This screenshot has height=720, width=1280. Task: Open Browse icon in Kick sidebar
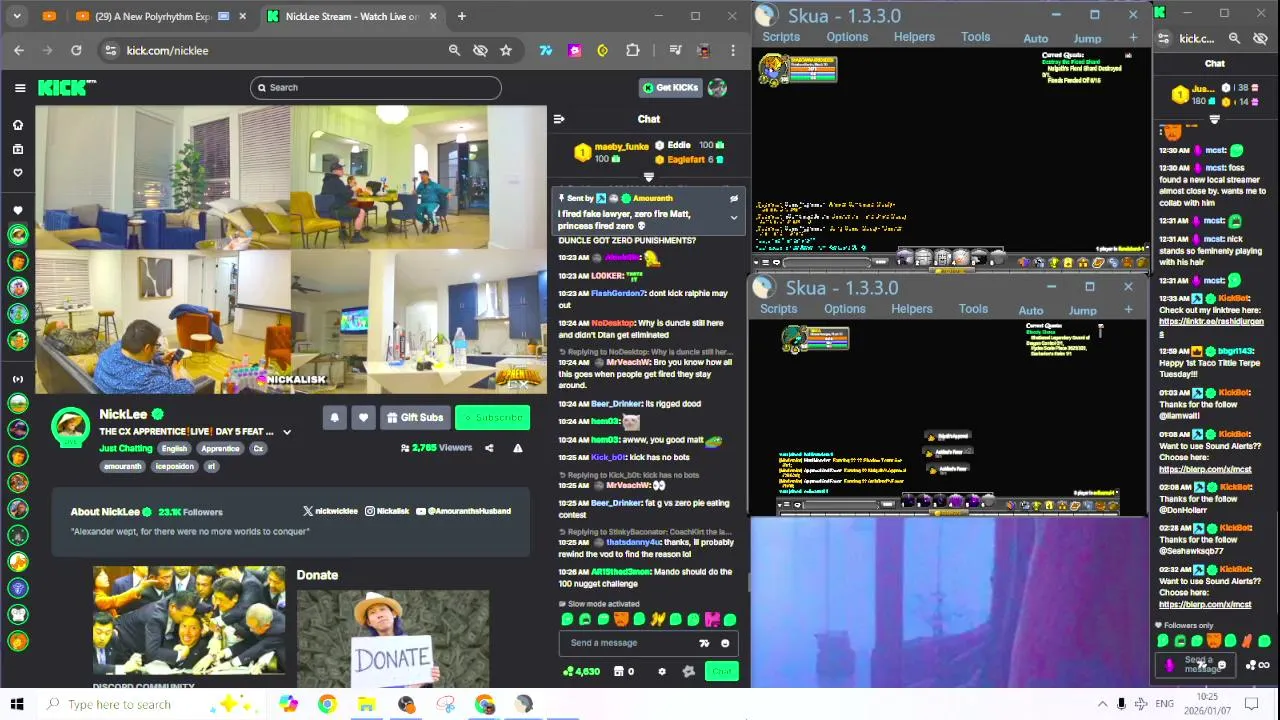pyautogui.click(x=17, y=149)
